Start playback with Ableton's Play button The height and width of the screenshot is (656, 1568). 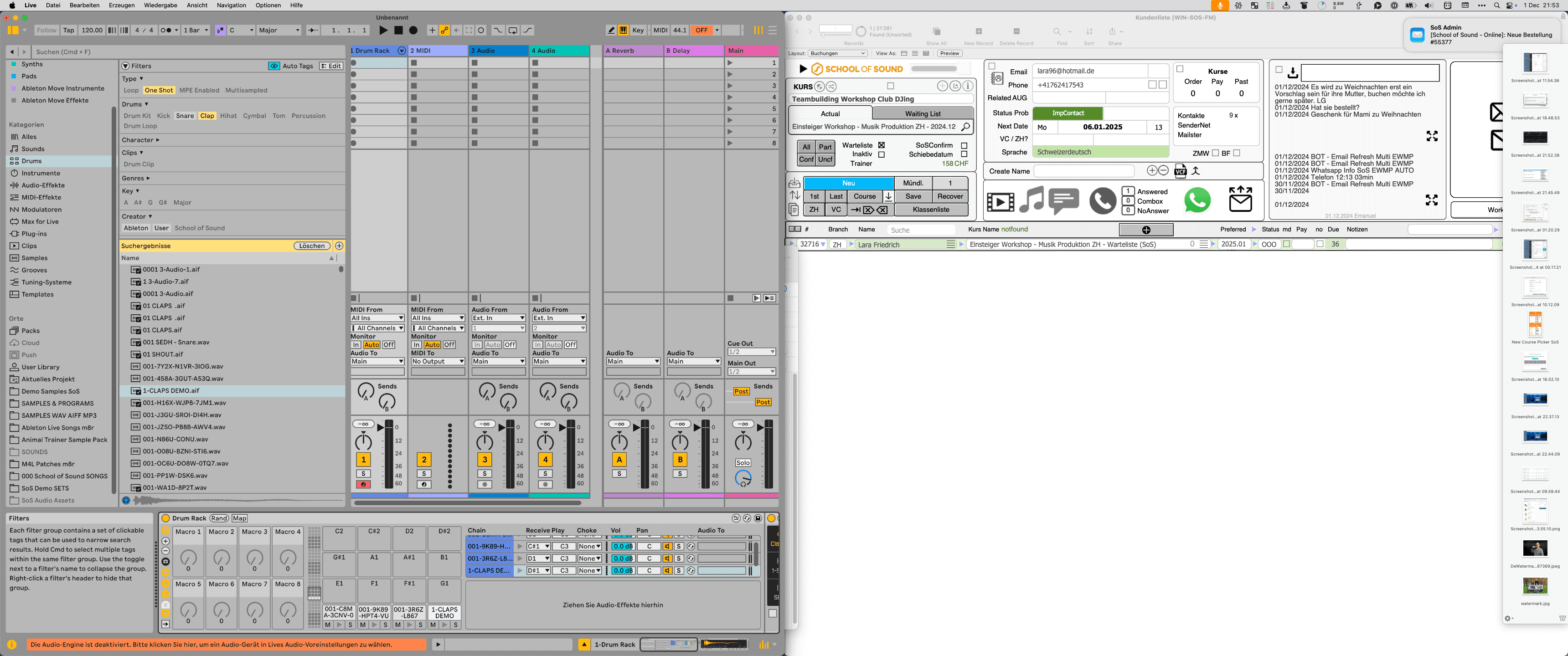tap(383, 30)
